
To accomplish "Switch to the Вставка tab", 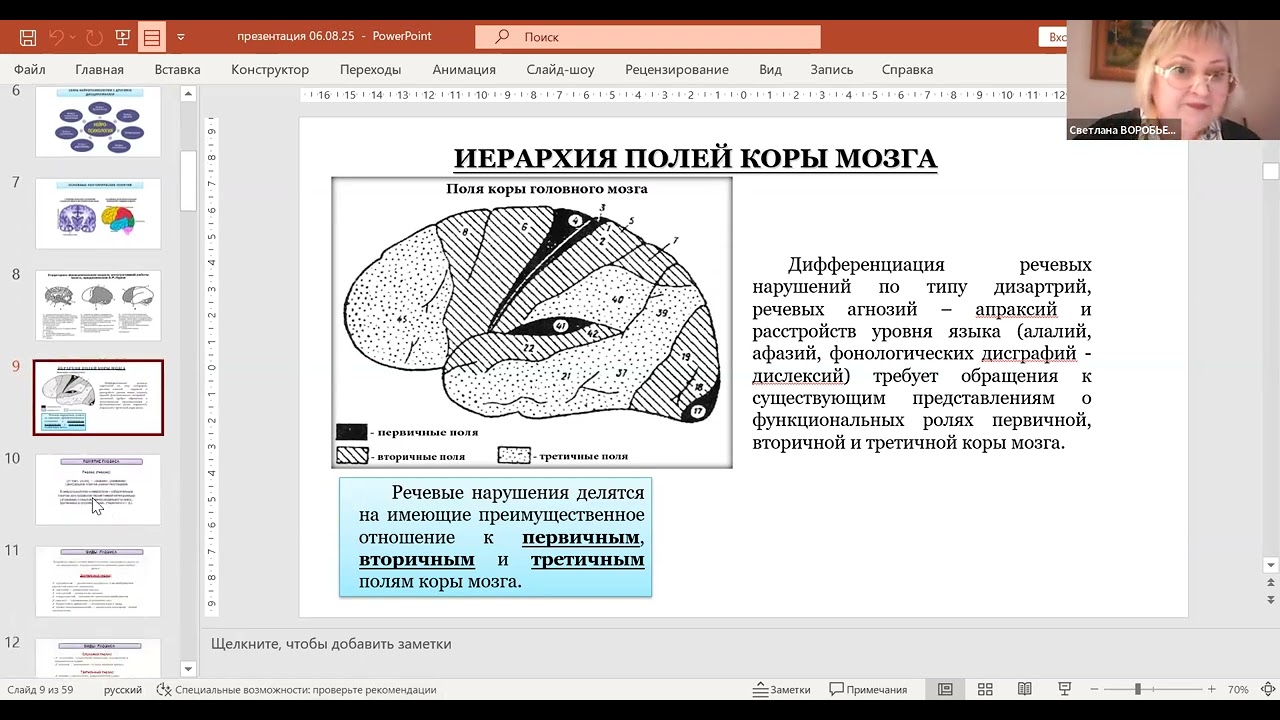I will [x=178, y=70].
